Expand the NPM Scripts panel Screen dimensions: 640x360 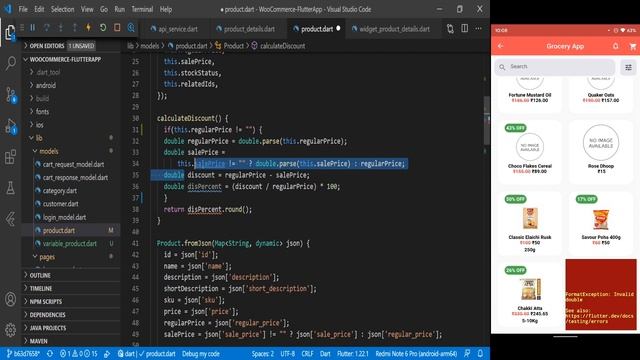click(x=46, y=302)
